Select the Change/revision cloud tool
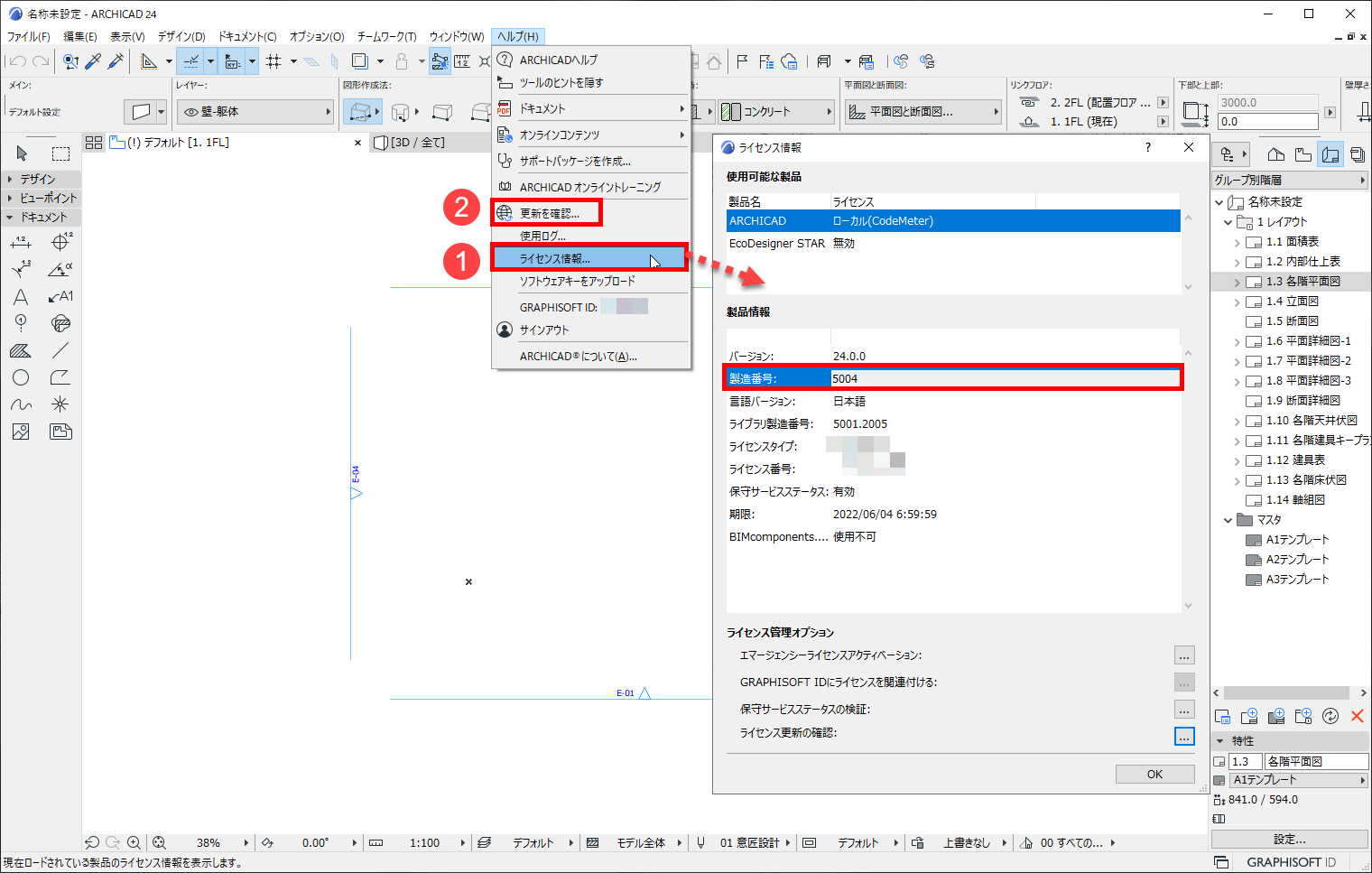This screenshot has width=1372, height=873. pos(60,323)
